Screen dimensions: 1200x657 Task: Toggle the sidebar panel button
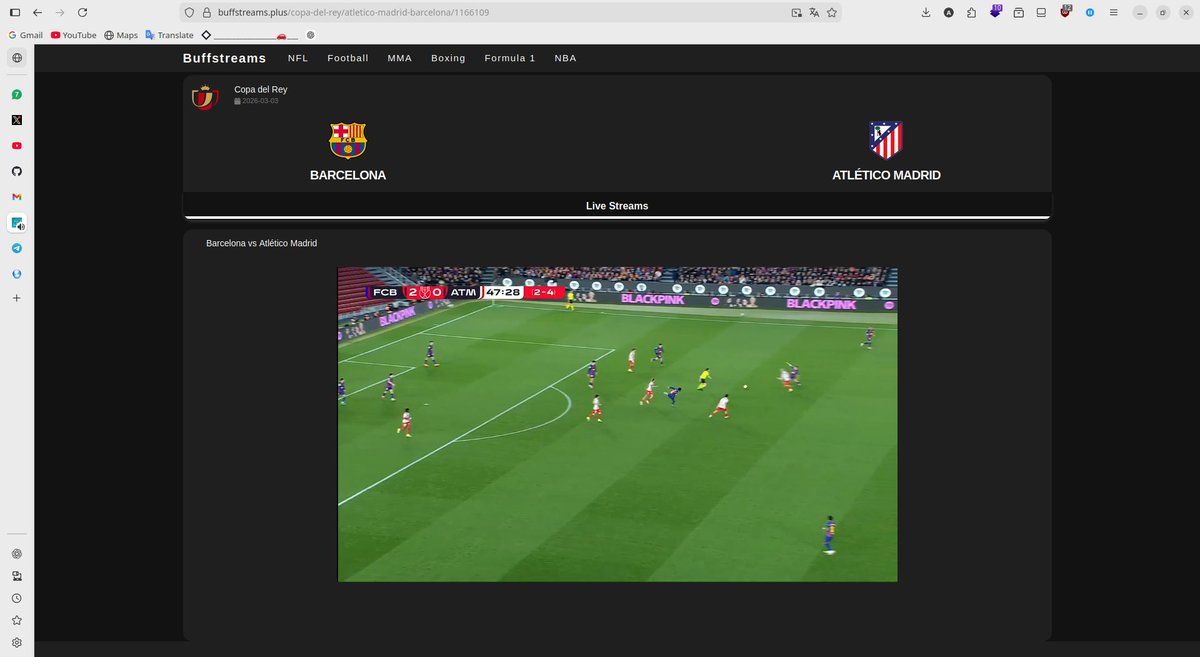click(15, 12)
